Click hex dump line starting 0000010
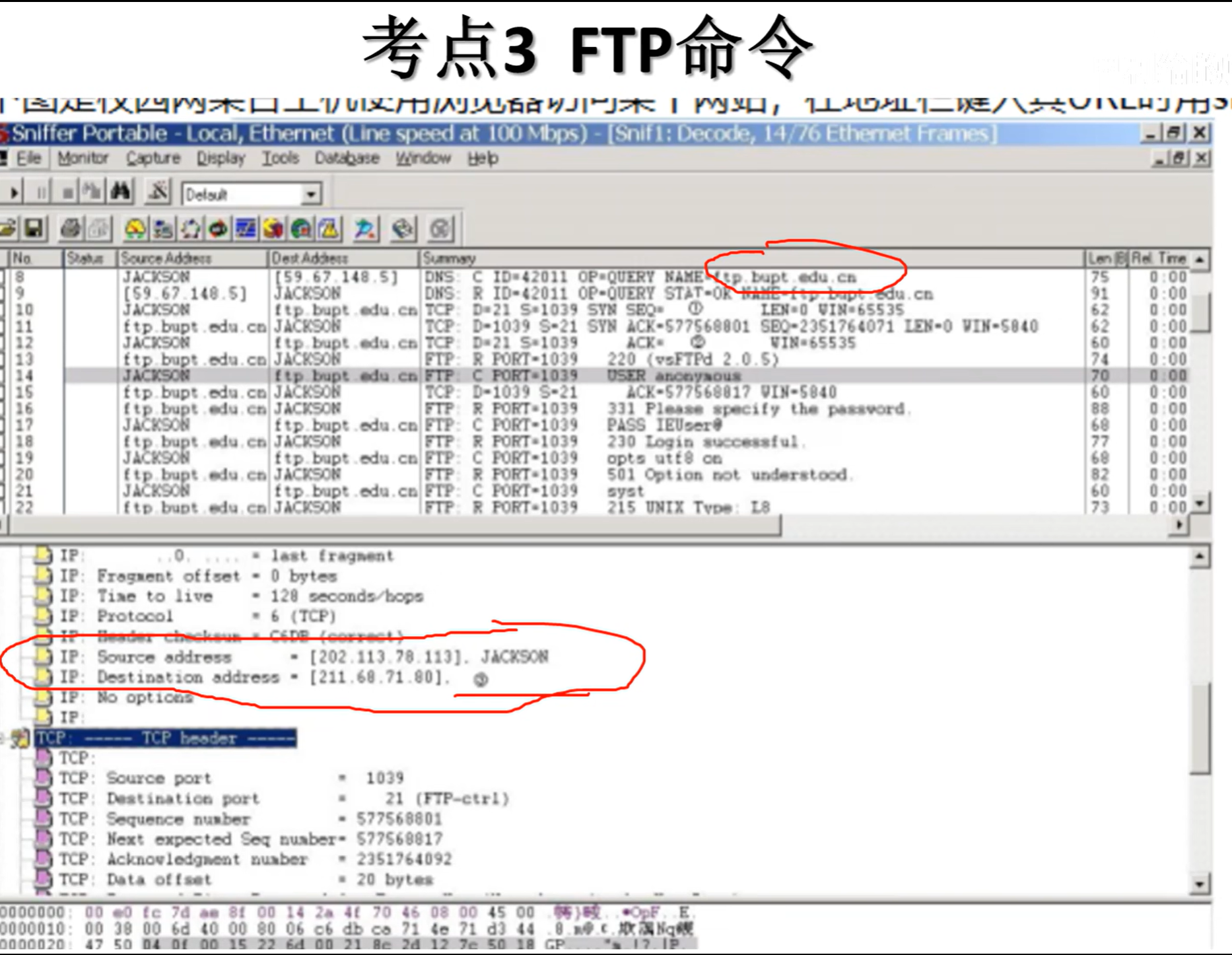 click(347, 929)
